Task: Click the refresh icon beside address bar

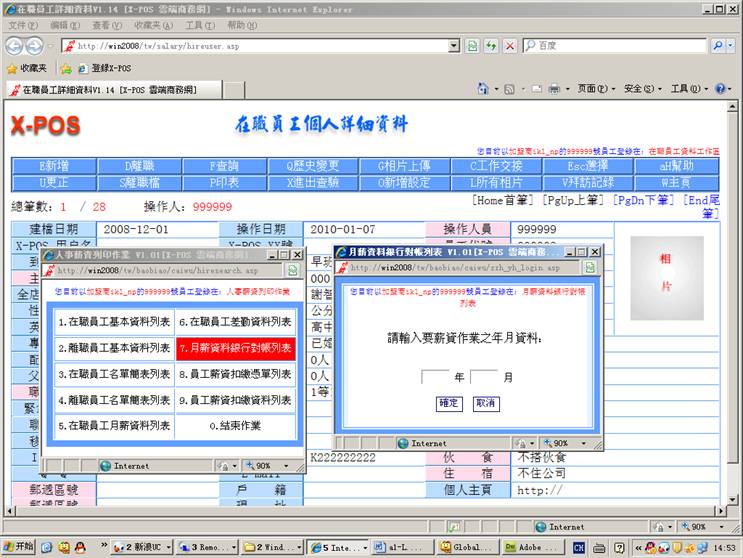Action: [x=491, y=46]
